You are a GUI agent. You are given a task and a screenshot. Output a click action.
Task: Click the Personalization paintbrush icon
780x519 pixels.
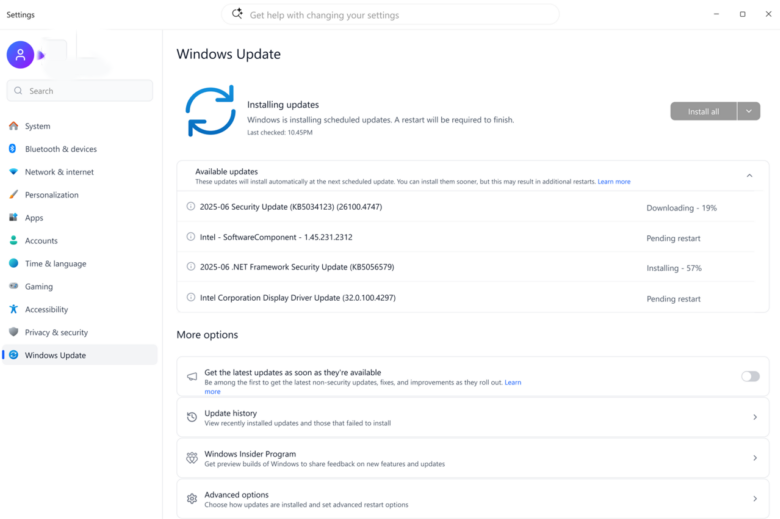[13, 195]
